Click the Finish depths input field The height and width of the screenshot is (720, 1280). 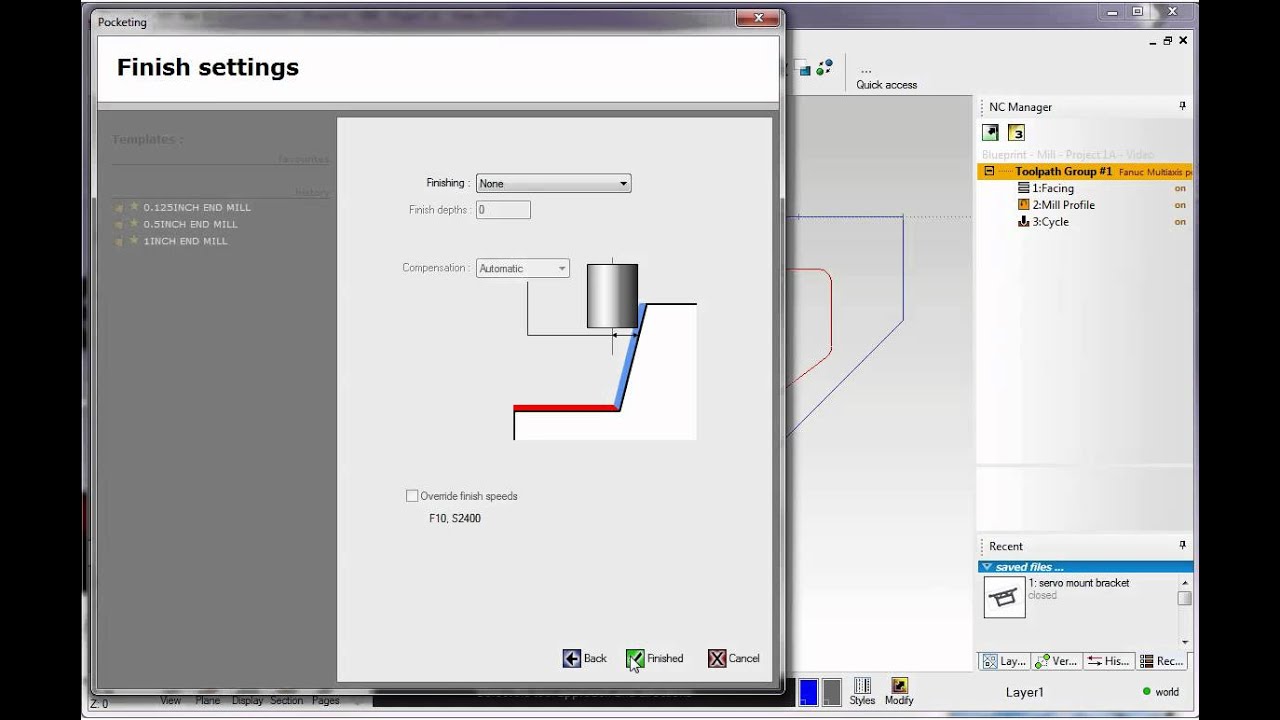[503, 210]
